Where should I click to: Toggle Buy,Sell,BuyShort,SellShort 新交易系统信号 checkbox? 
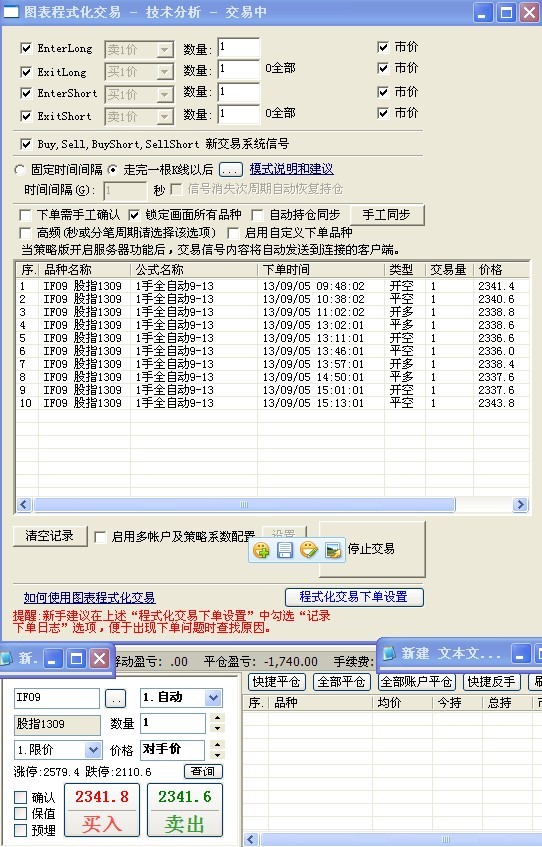pos(25,144)
